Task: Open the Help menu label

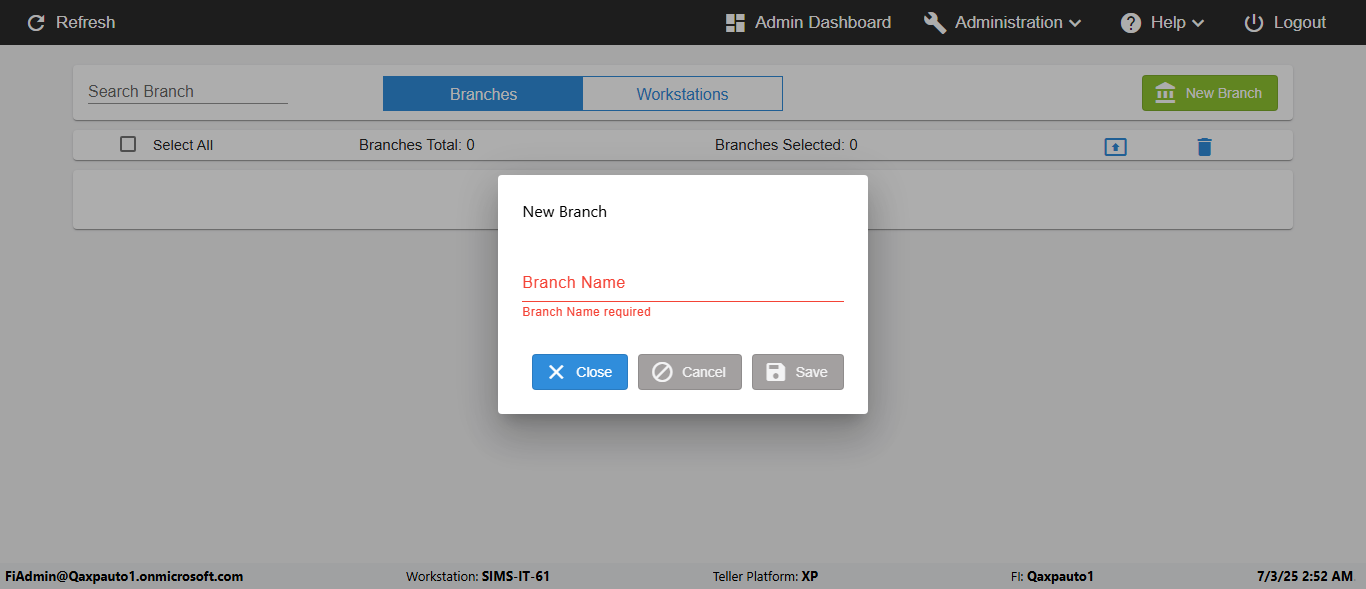Action: point(1168,22)
